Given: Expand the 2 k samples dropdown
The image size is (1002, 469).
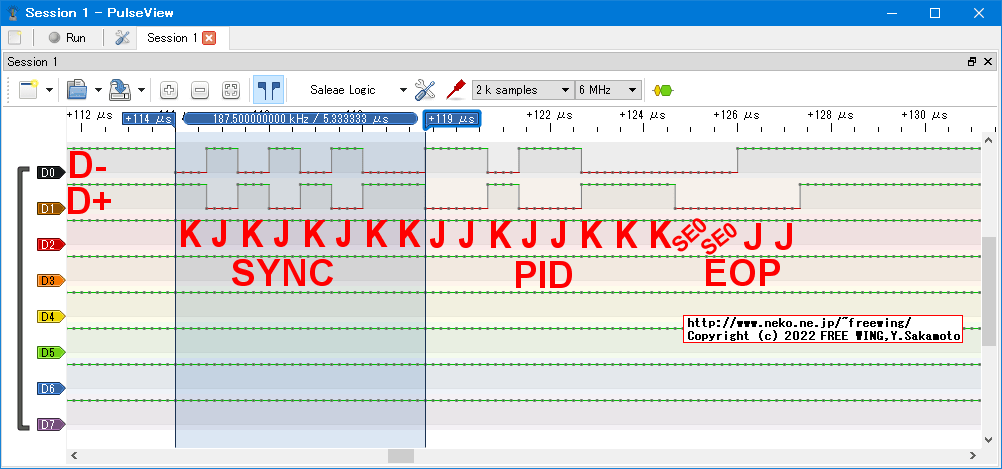Looking at the screenshot, I should 523,90.
